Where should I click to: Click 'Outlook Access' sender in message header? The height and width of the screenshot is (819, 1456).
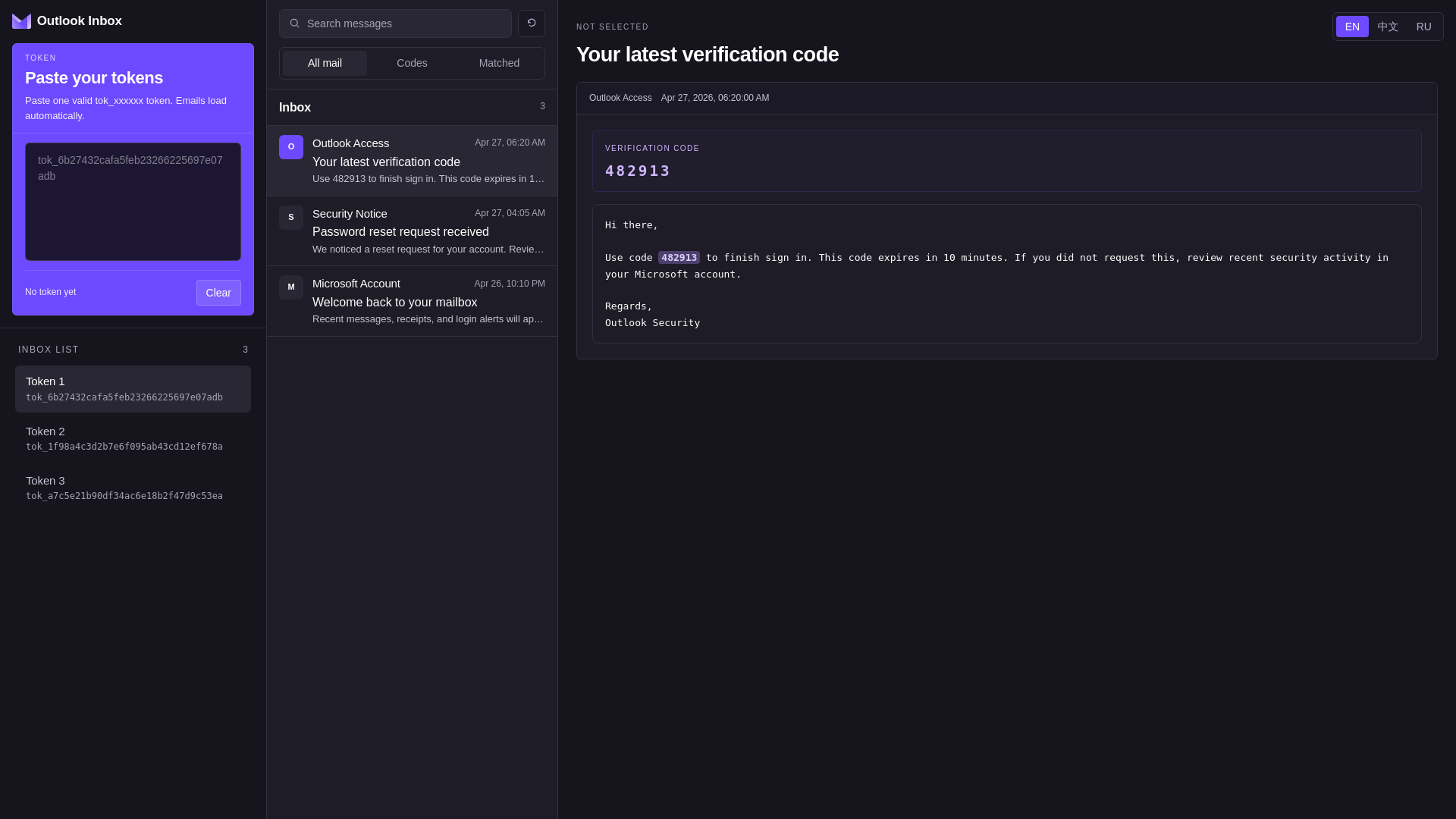tap(620, 98)
